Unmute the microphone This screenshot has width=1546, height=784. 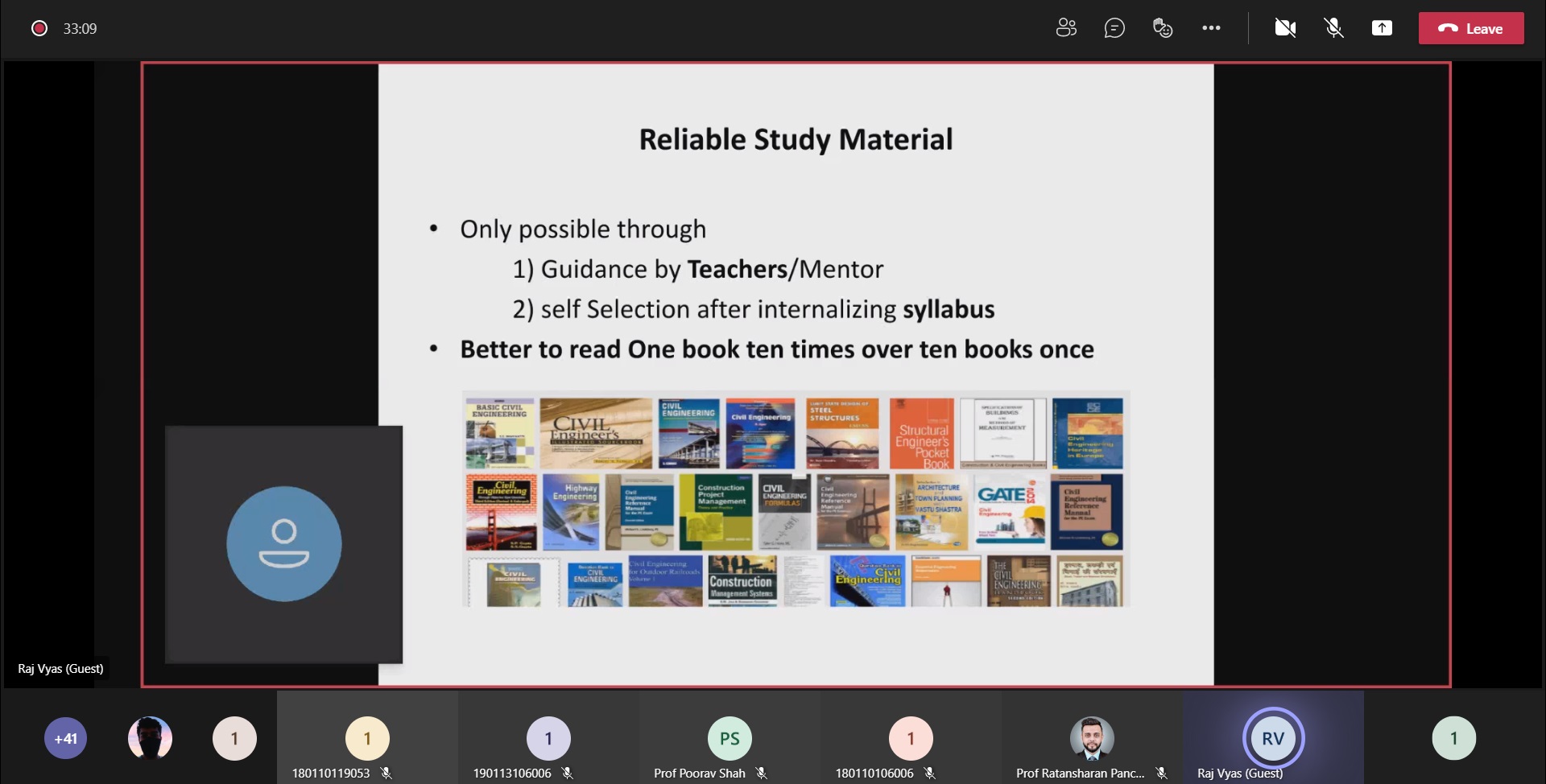(x=1333, y=28)
